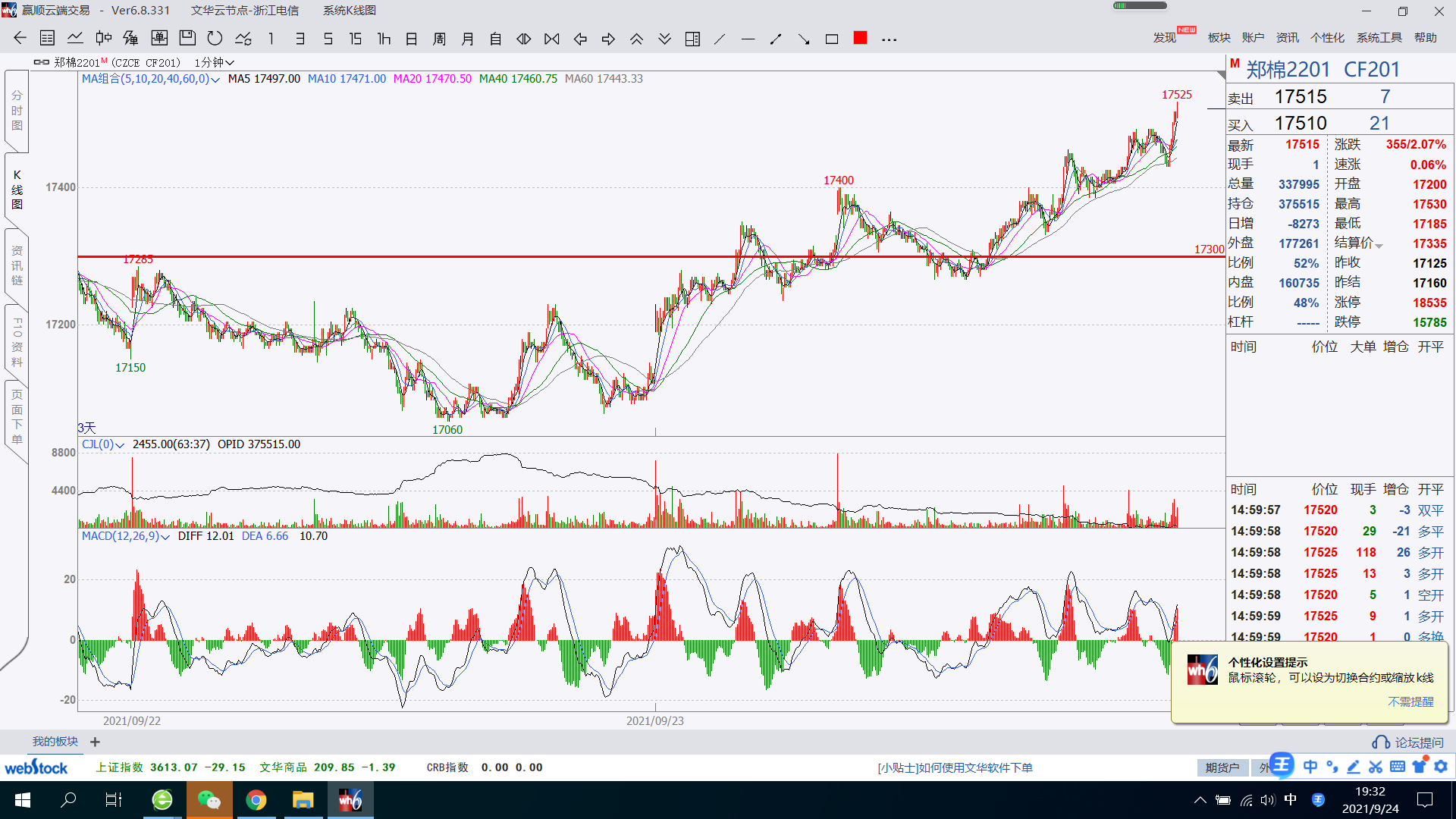Click the candlestick K-line chart icon
The width and height of the screenshot is (1456, 819).
(103, 39)
